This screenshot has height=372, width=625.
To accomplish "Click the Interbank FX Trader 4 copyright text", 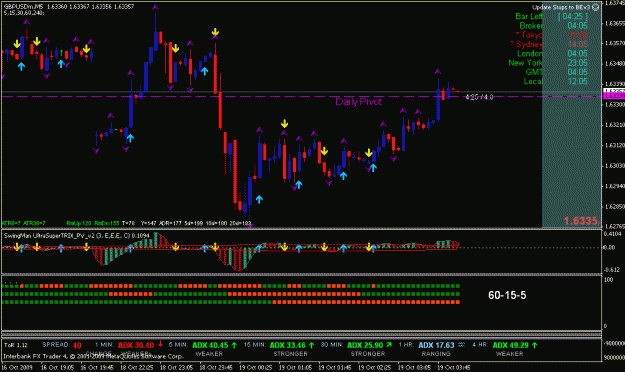I will (x=94, y=356).
